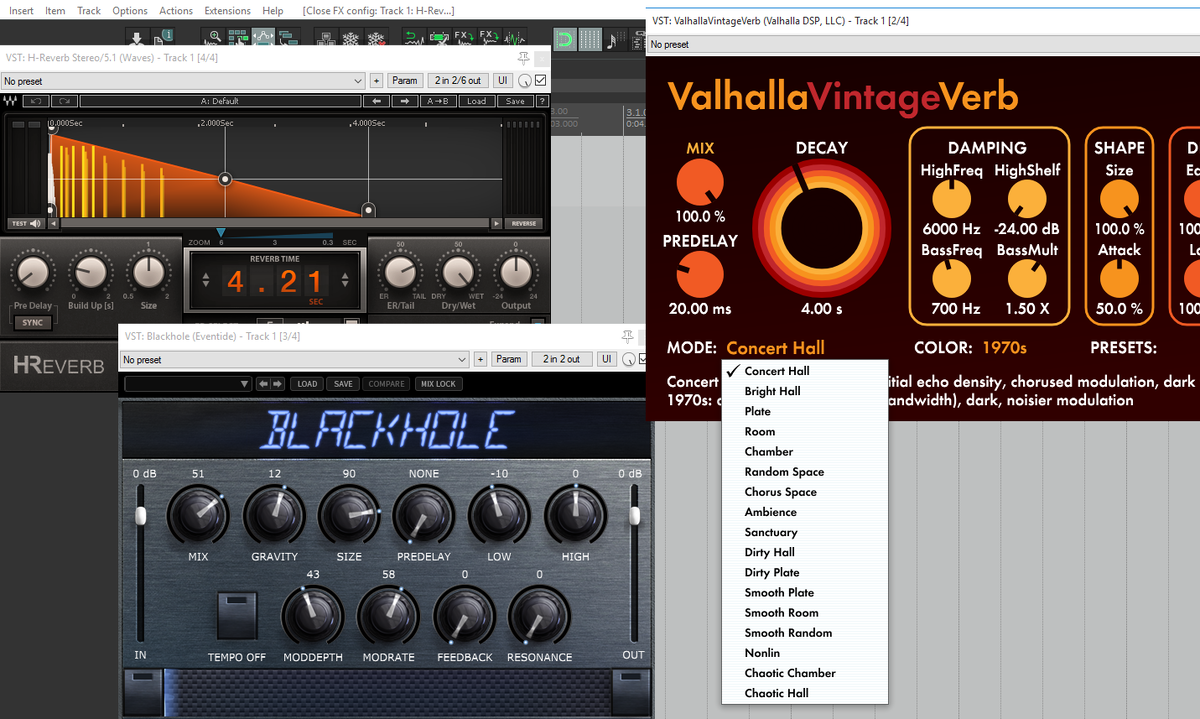Go to previous H-Reverb preset arrow
Screen dimensions: 1200x719
click(377, 101)
